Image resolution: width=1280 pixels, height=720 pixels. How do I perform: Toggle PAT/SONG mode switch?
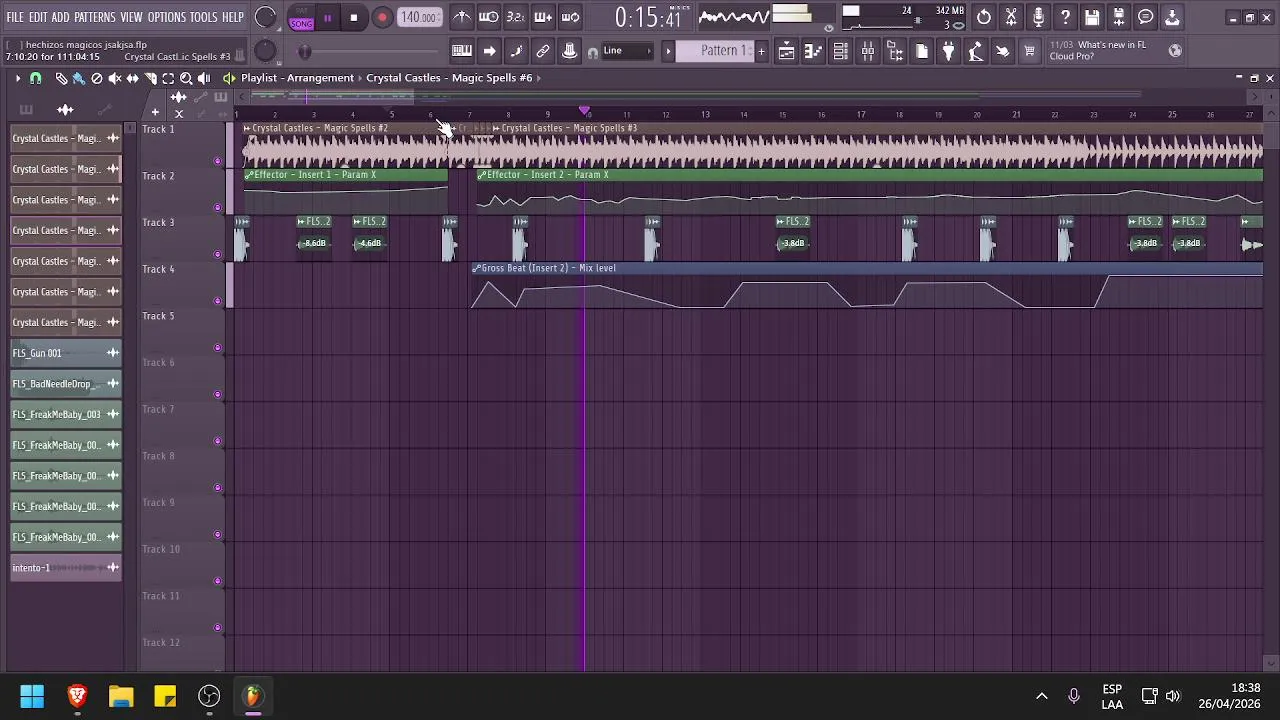[x=301, y=18]
